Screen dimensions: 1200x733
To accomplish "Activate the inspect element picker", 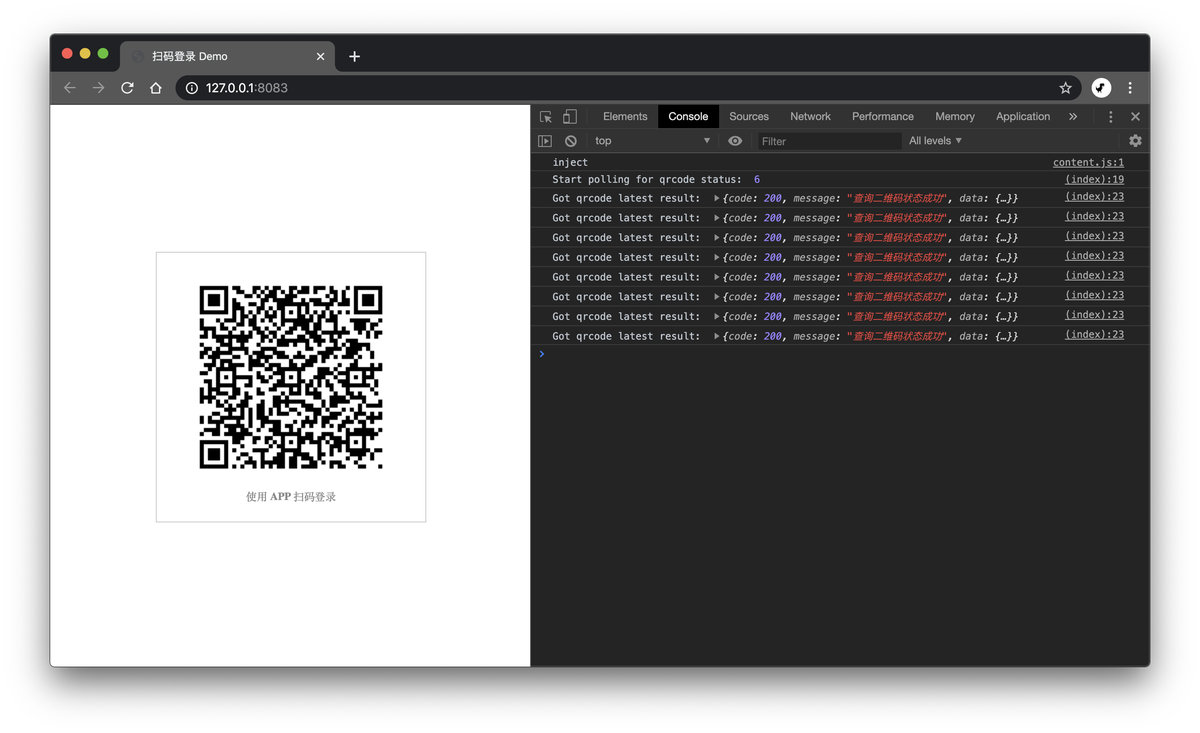I will [546, 117].
